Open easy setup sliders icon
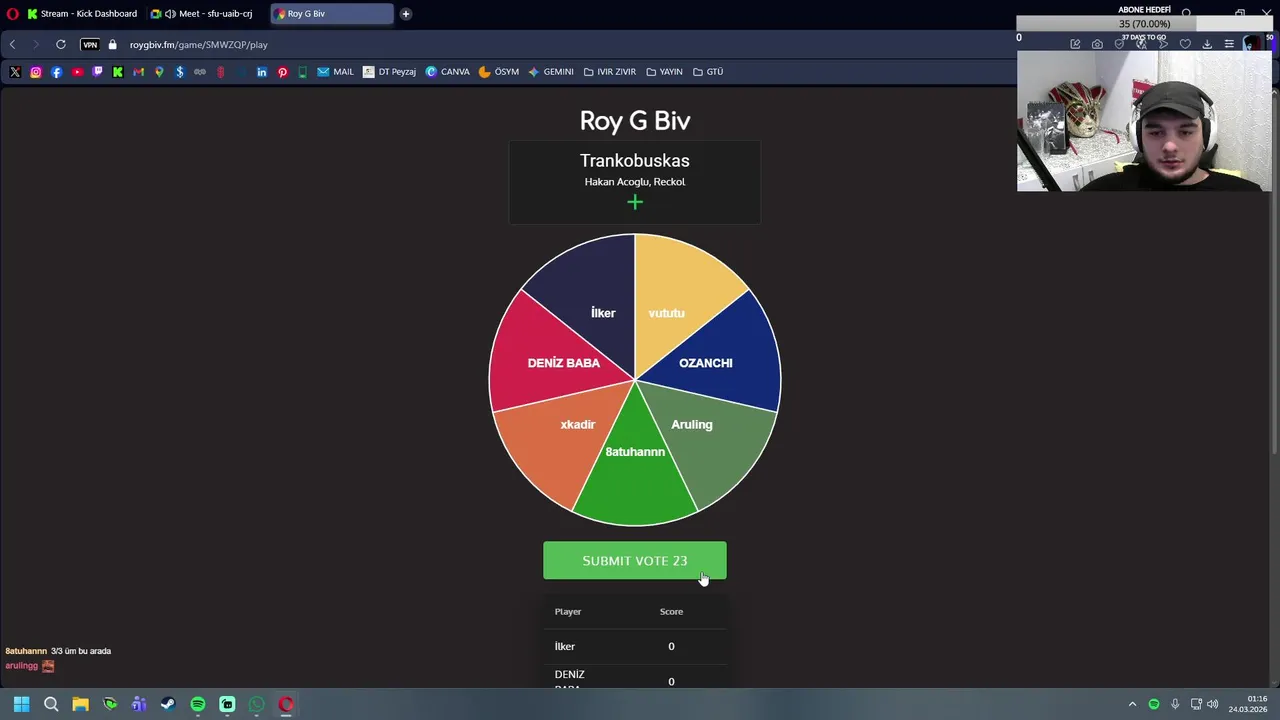The image size is (1280, 720). coord(1229,45)
